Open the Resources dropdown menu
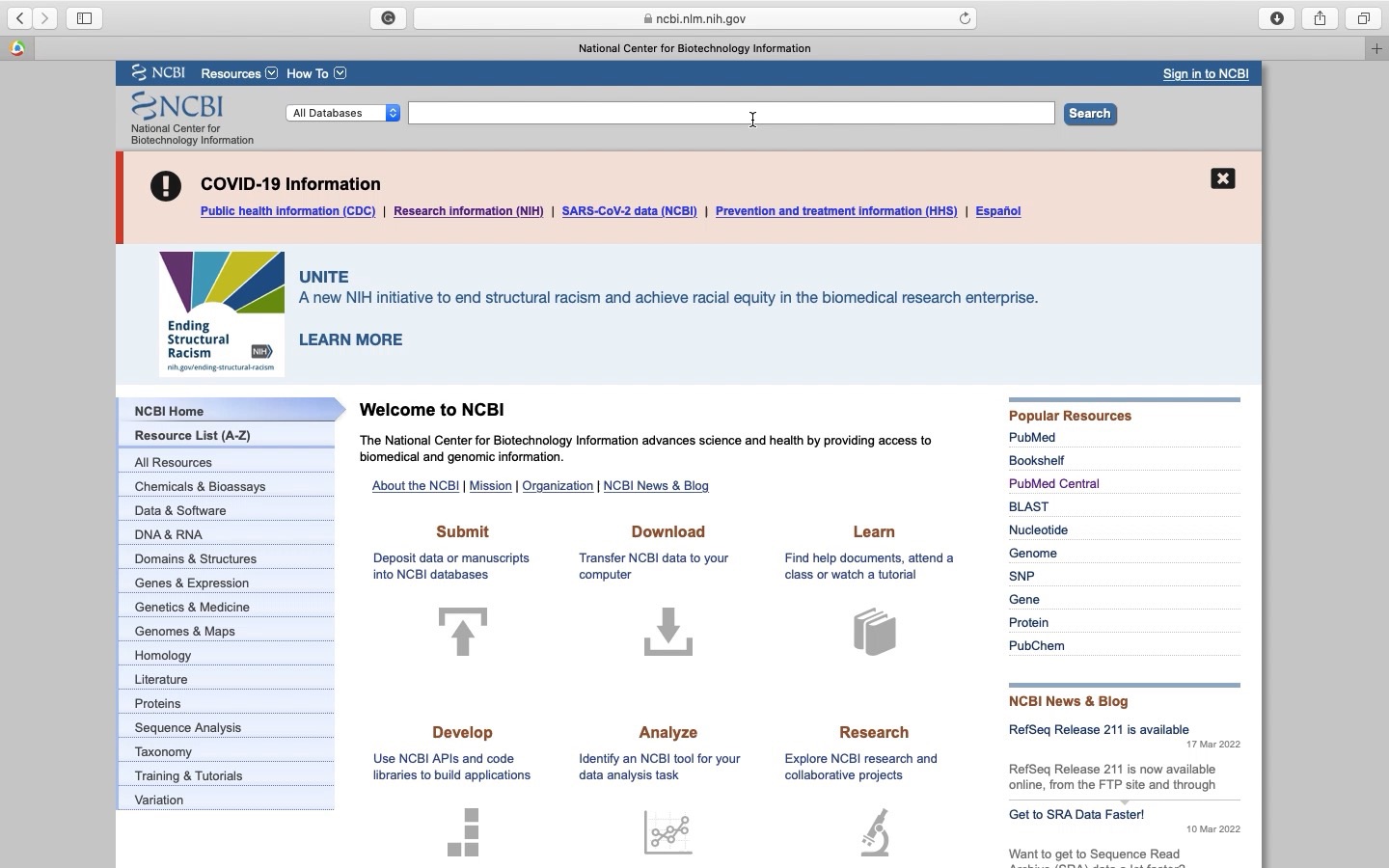 (x=238, y=73)
